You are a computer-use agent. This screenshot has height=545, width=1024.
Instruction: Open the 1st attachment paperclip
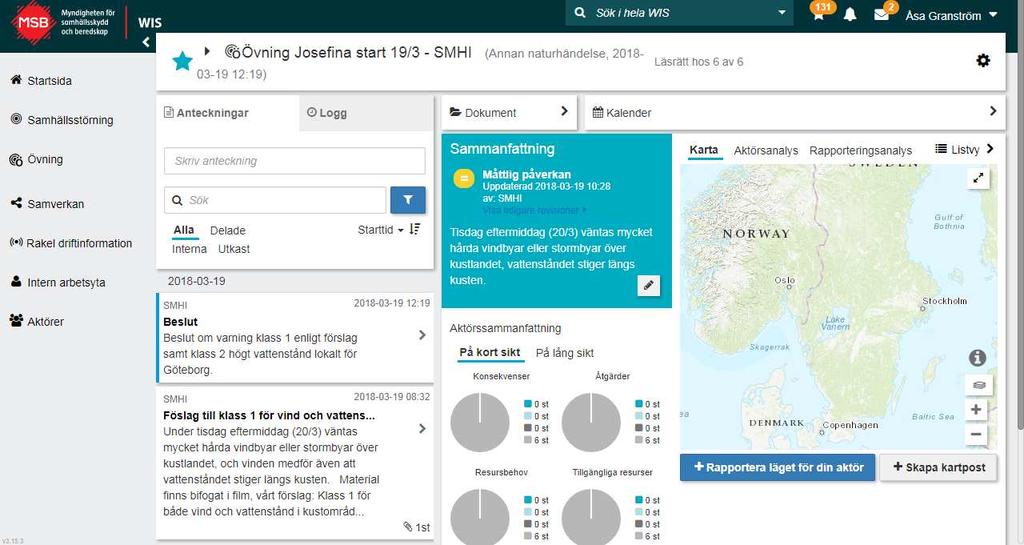click(x=417, y=527)
